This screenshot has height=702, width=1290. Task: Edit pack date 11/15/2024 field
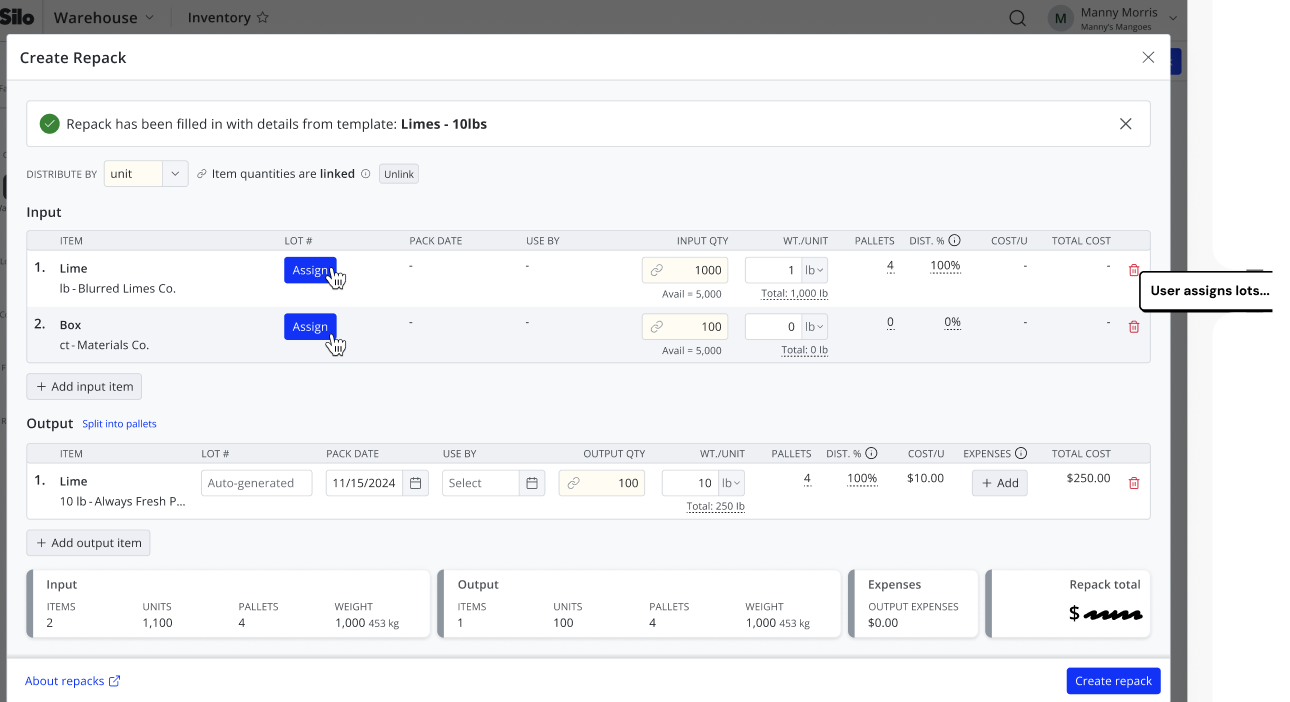[366, 483]
